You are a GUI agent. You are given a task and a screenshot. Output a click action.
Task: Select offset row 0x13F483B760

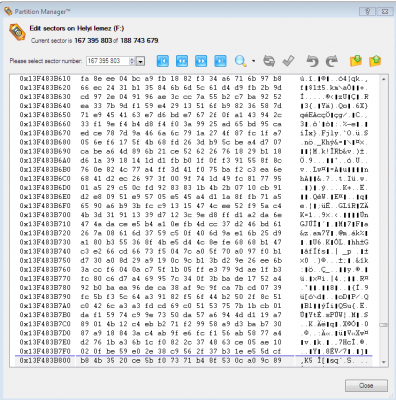pos(45,269)
